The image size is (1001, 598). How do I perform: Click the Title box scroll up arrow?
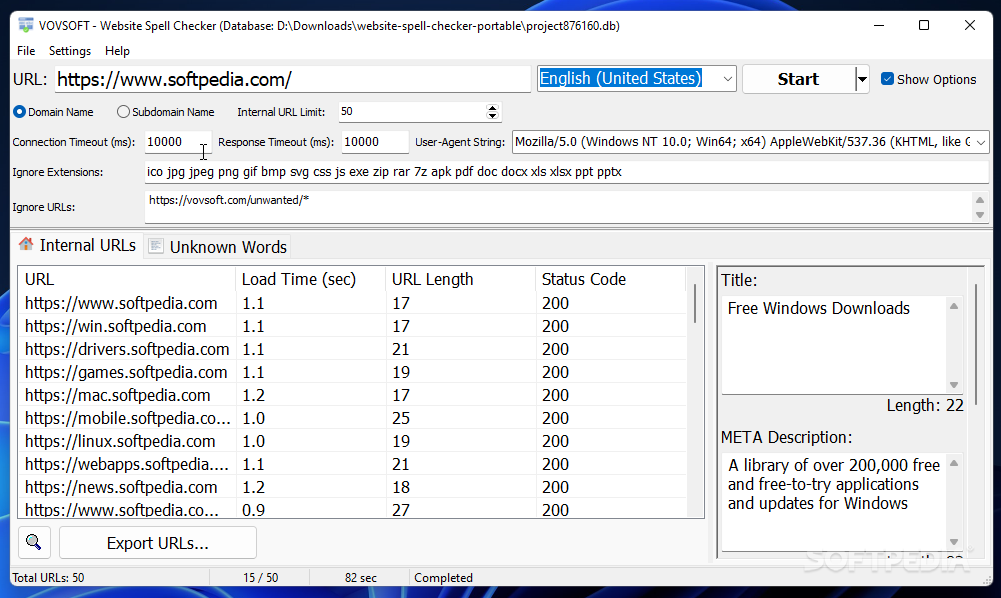954,306
